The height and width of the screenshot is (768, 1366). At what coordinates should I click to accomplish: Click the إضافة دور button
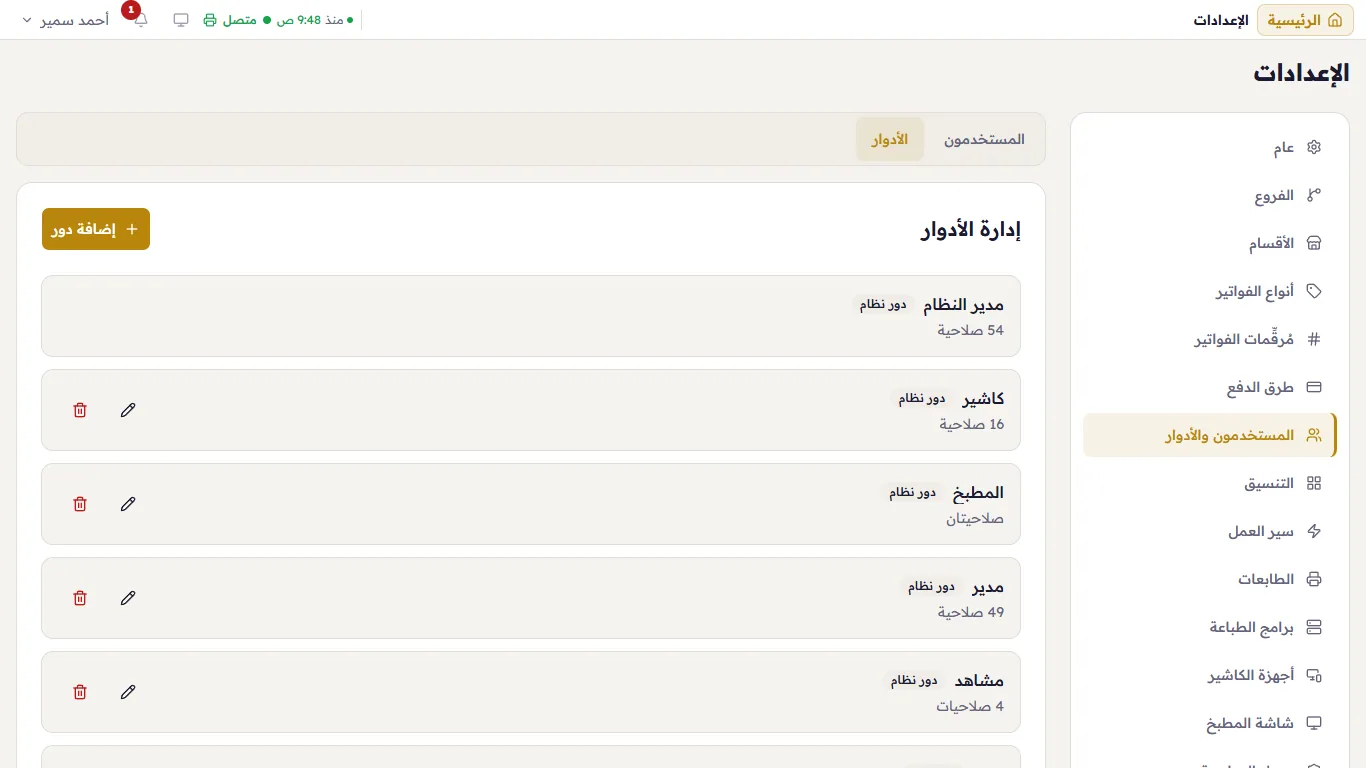[x=96, y=229]
